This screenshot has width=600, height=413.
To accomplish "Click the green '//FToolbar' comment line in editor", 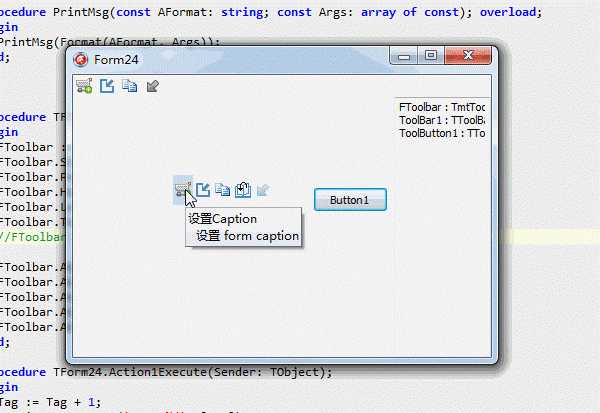I will [x=32, y=237].
